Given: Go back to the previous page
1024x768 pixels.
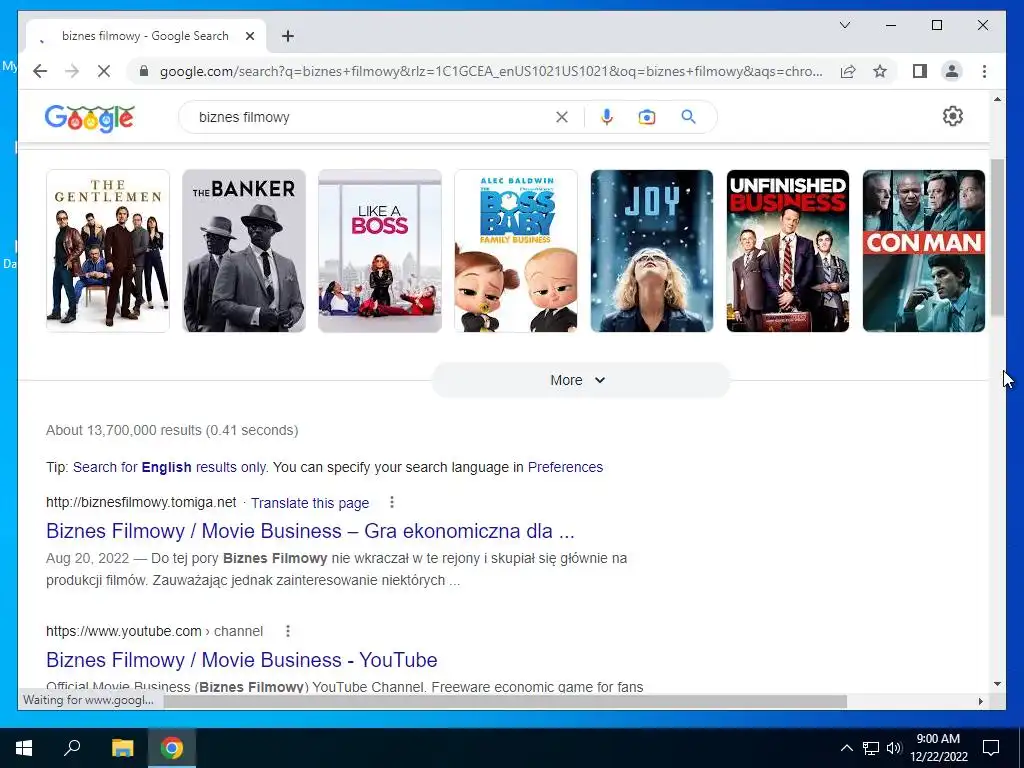Looking at the screenshot, I should pos(40,71).
